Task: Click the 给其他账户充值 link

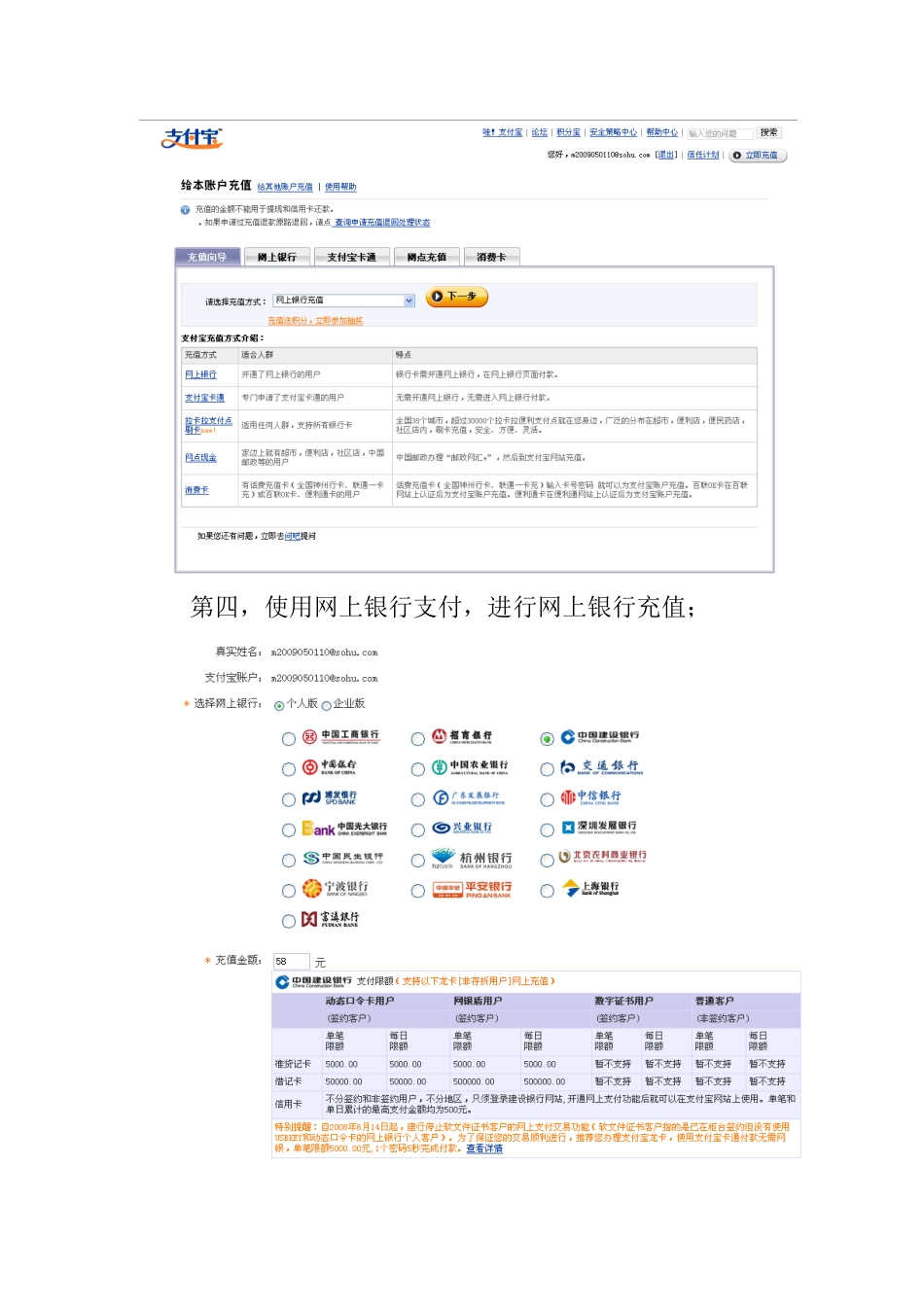Action: click(x=285, y=188)
